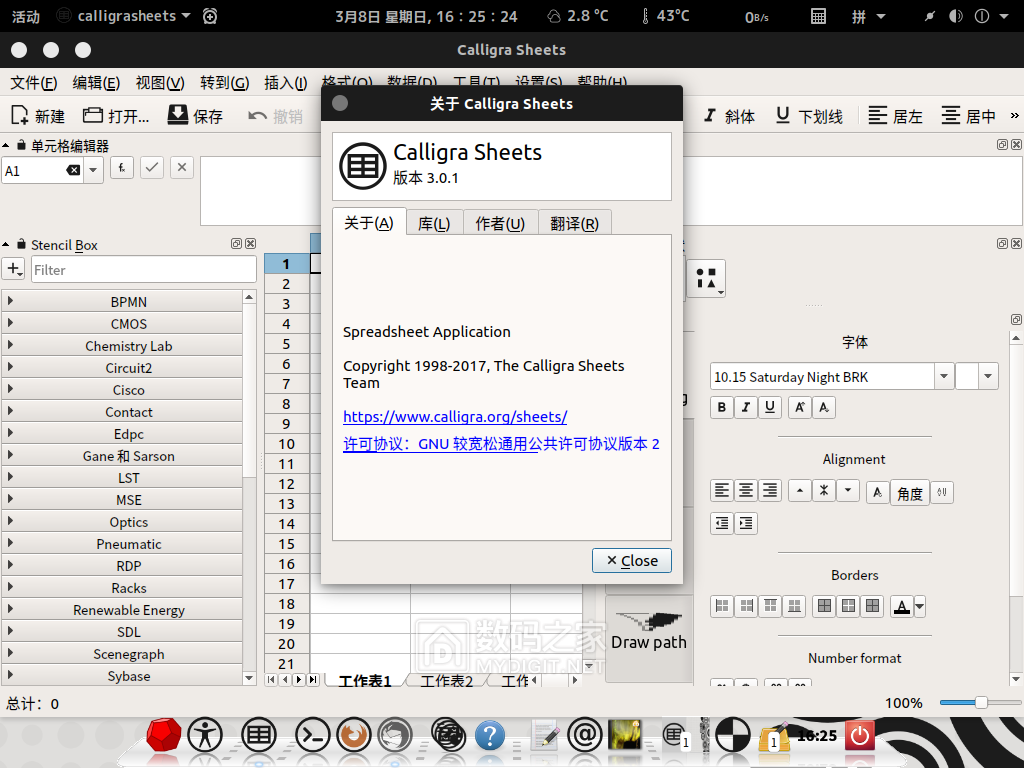Open the terminal from the dock

pos(312,736)
